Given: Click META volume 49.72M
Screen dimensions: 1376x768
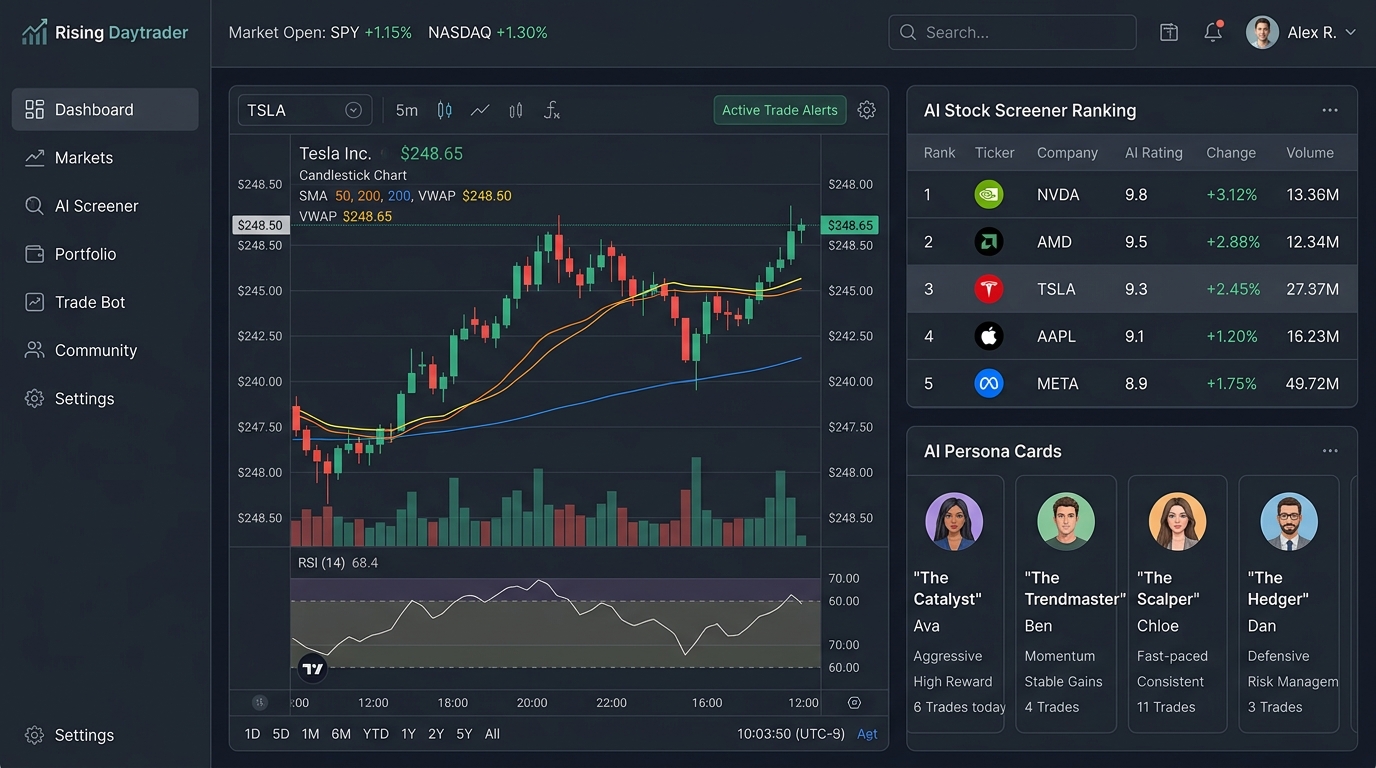Looking at the screenshot, I should pos(1312,383).
